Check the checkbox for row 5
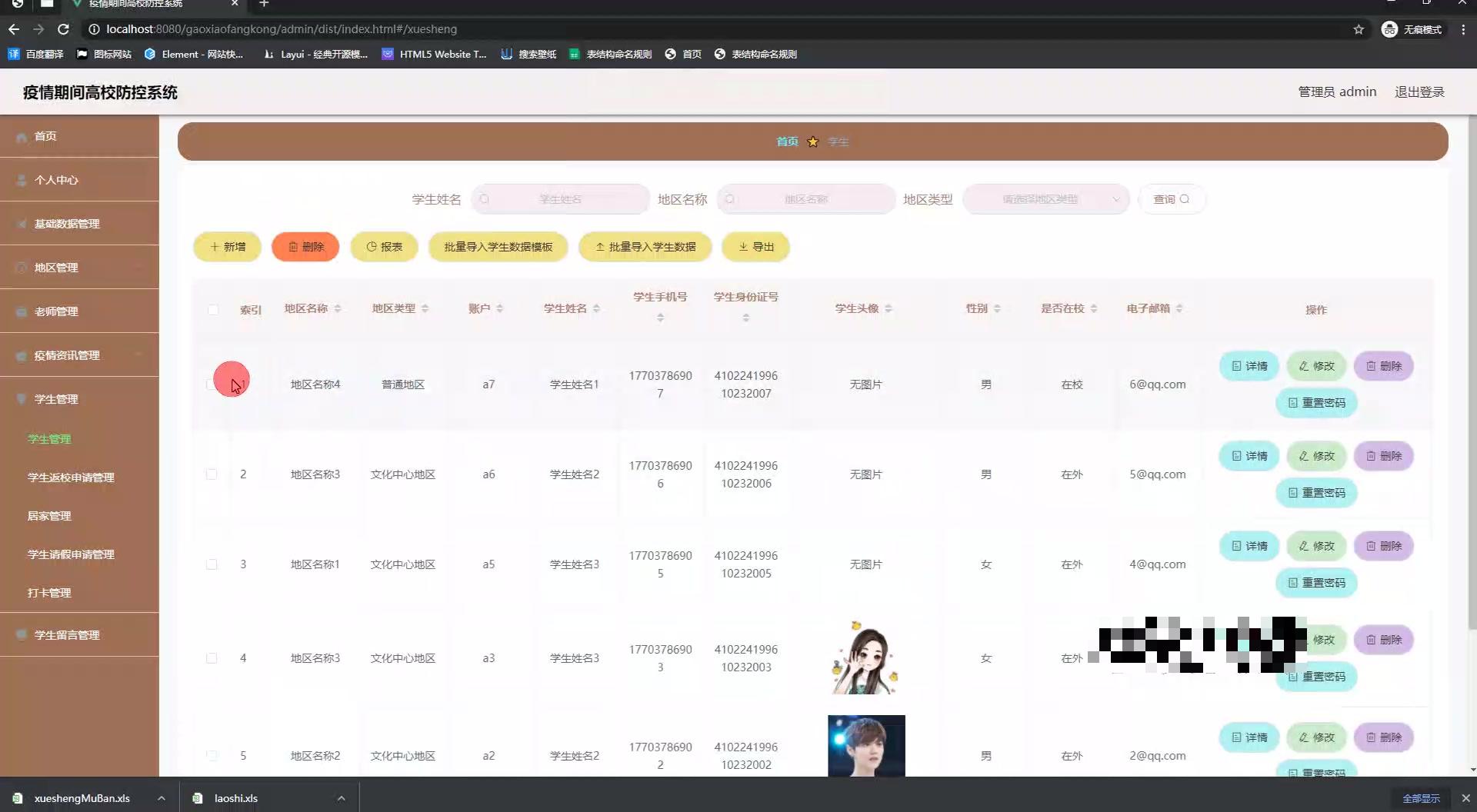This screenshot has height=812, width=1477. pyautogui.click(x=213, y=756)
